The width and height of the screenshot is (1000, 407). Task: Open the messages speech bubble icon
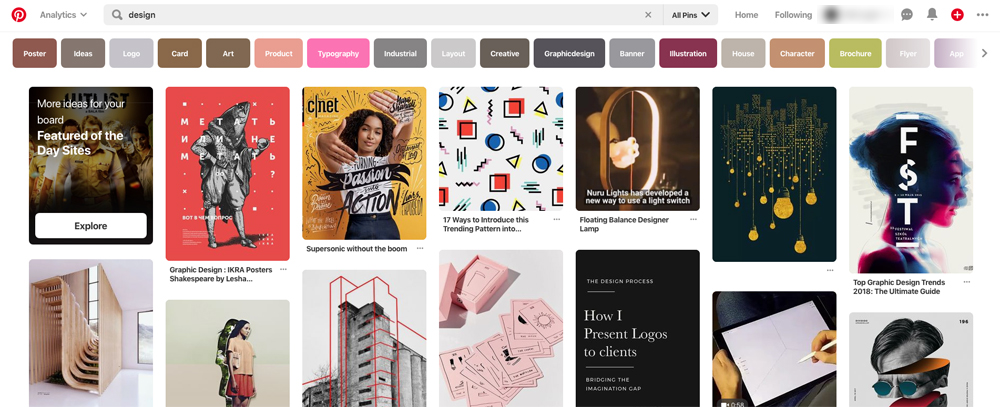click(906, 15)
